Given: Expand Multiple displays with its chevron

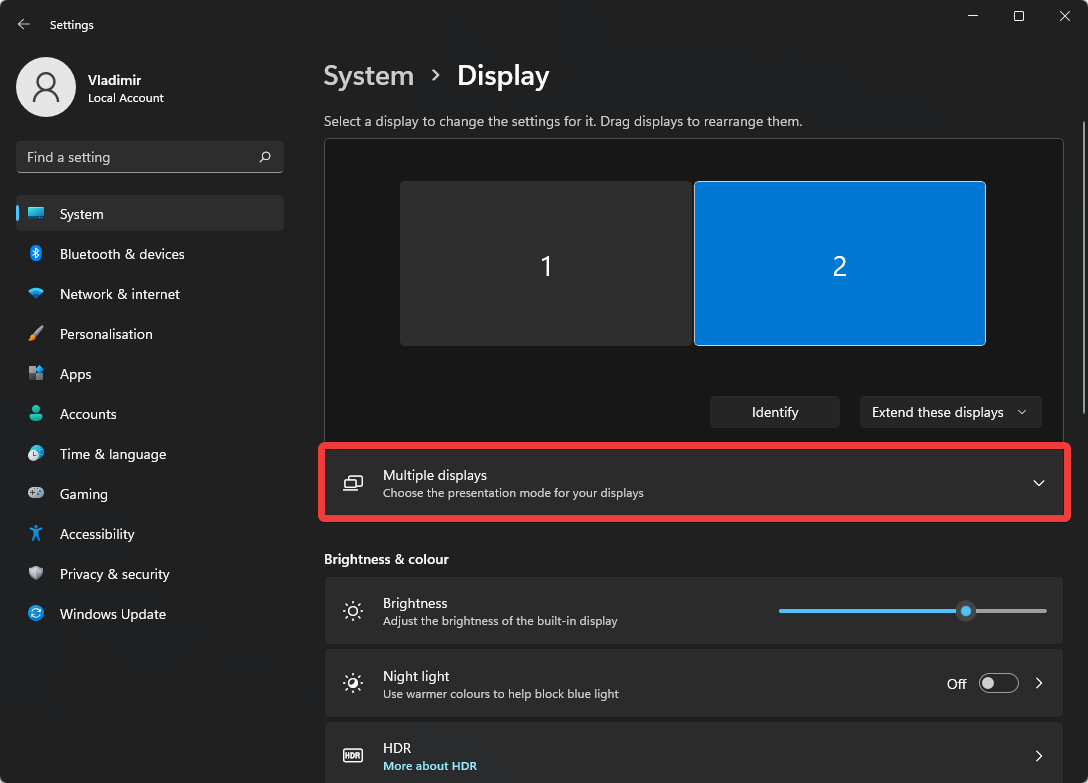Looking at the screenshot, I should pos(1039,483).
